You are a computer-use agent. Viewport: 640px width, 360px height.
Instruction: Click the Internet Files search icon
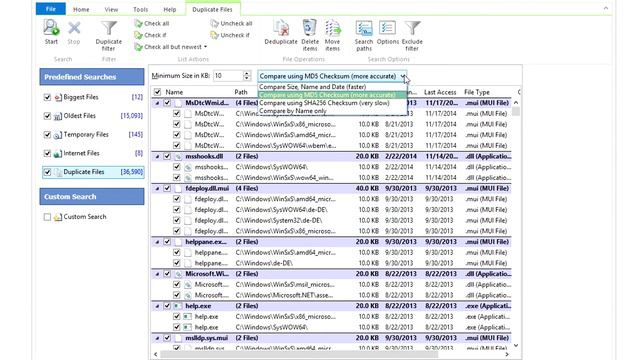[x=58, y=153]
